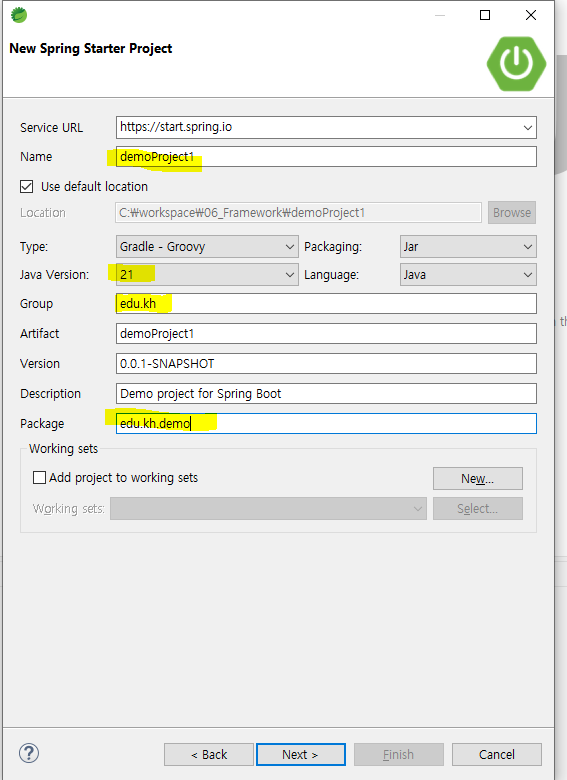The width and height of the screenshot is (567, 780).
Task: Cancel the new project wizard
Action: pos(496,755)
